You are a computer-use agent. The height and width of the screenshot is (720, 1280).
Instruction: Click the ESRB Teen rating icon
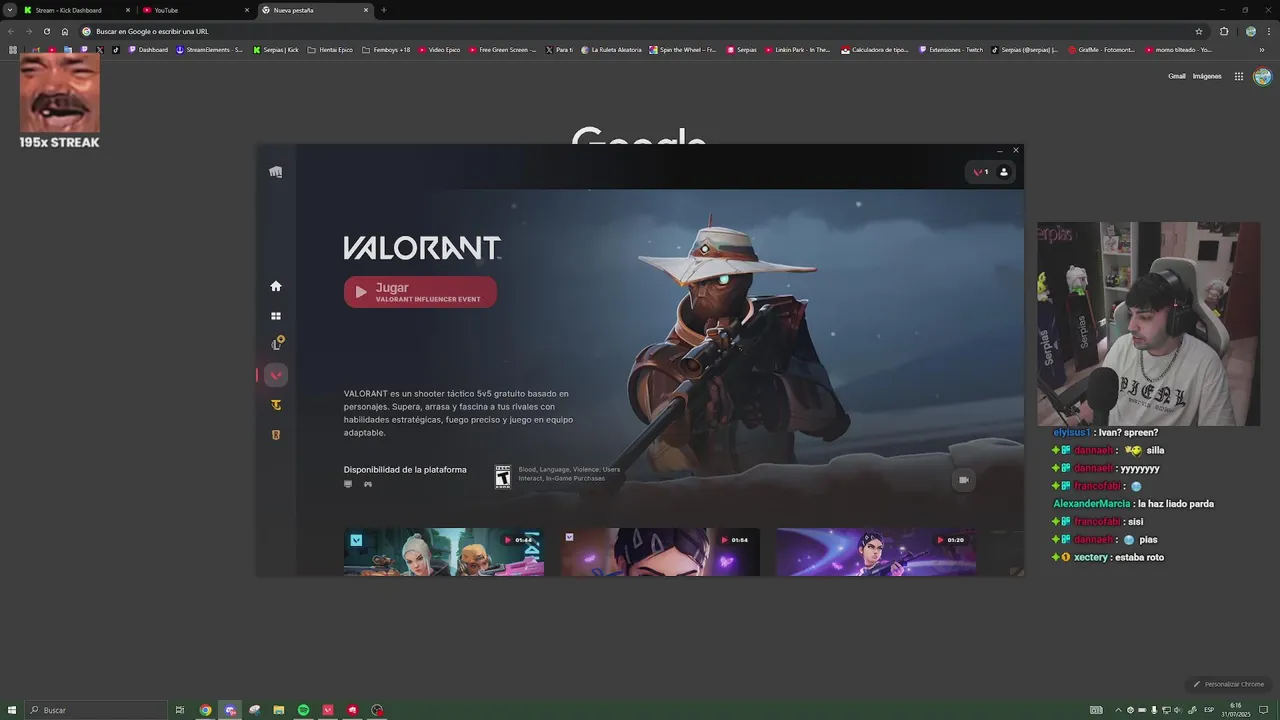click(503, 476)
